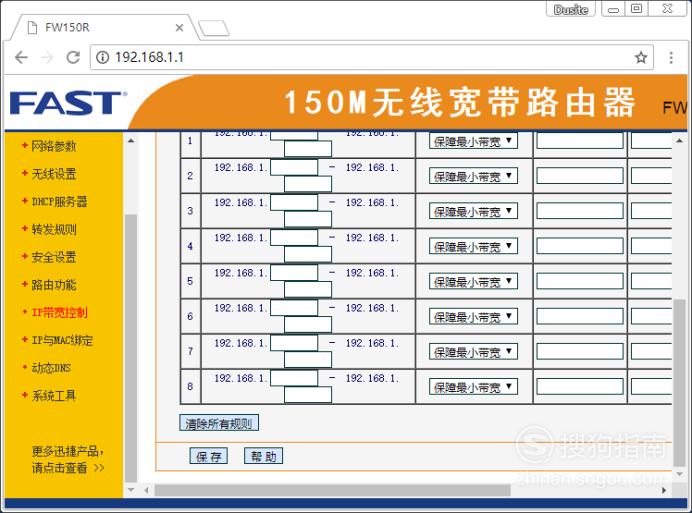Open row 4 保障最小带宽 dropdown

coord(473,246)
